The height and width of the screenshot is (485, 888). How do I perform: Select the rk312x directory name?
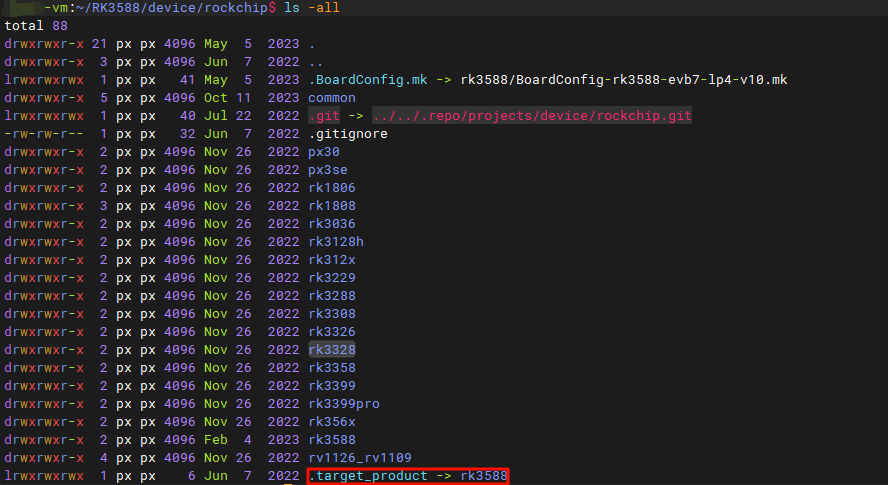click(x=332, y=260)
